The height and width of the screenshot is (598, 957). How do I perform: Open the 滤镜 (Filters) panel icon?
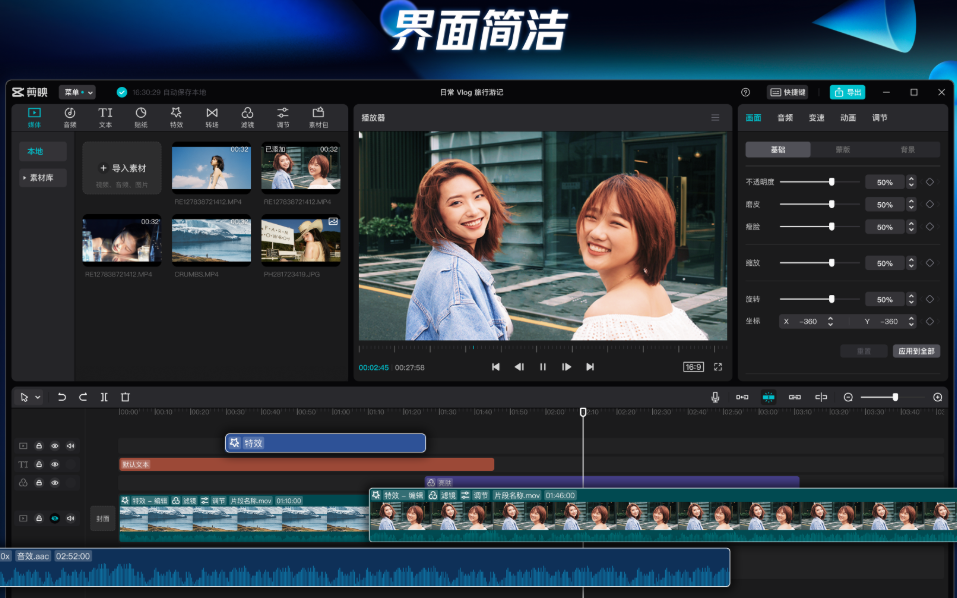point(247,117)
